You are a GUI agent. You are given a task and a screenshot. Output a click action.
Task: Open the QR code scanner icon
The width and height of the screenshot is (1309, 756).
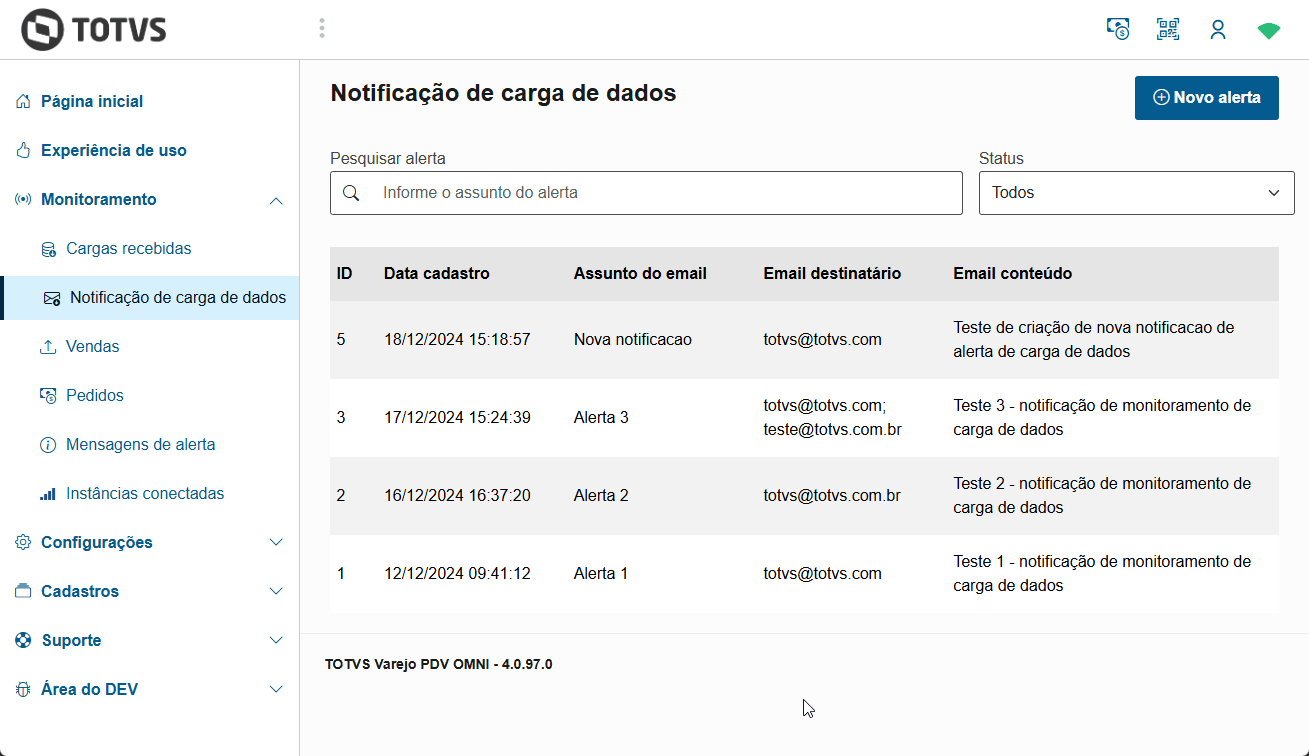click(1167, 28)
